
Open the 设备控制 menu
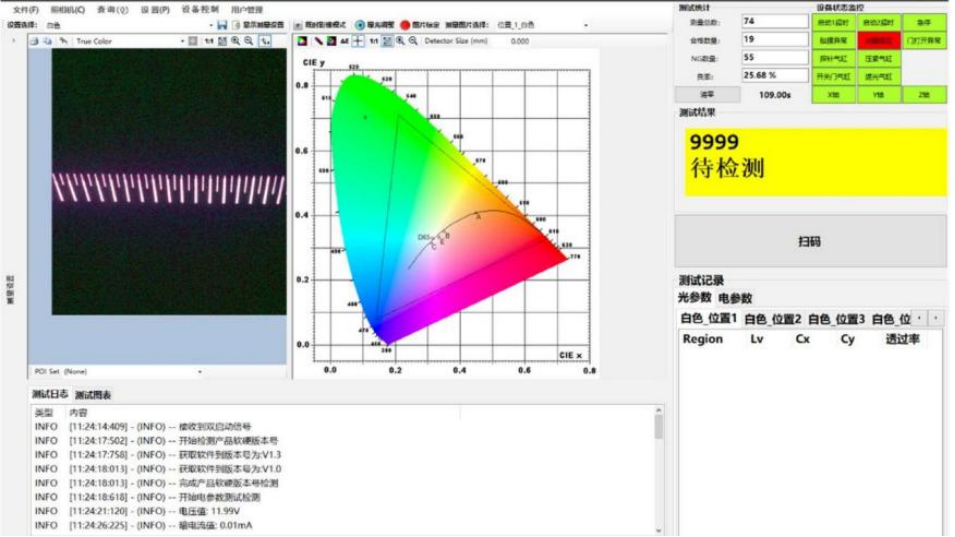click(x=200, y=10)
